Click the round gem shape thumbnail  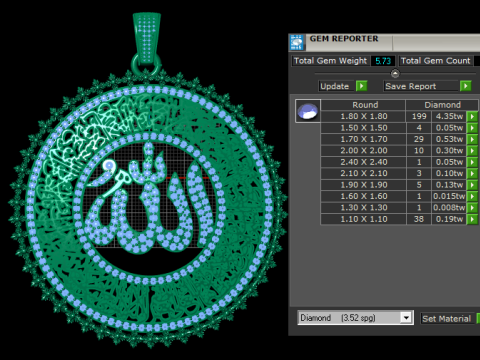[308, 111]
